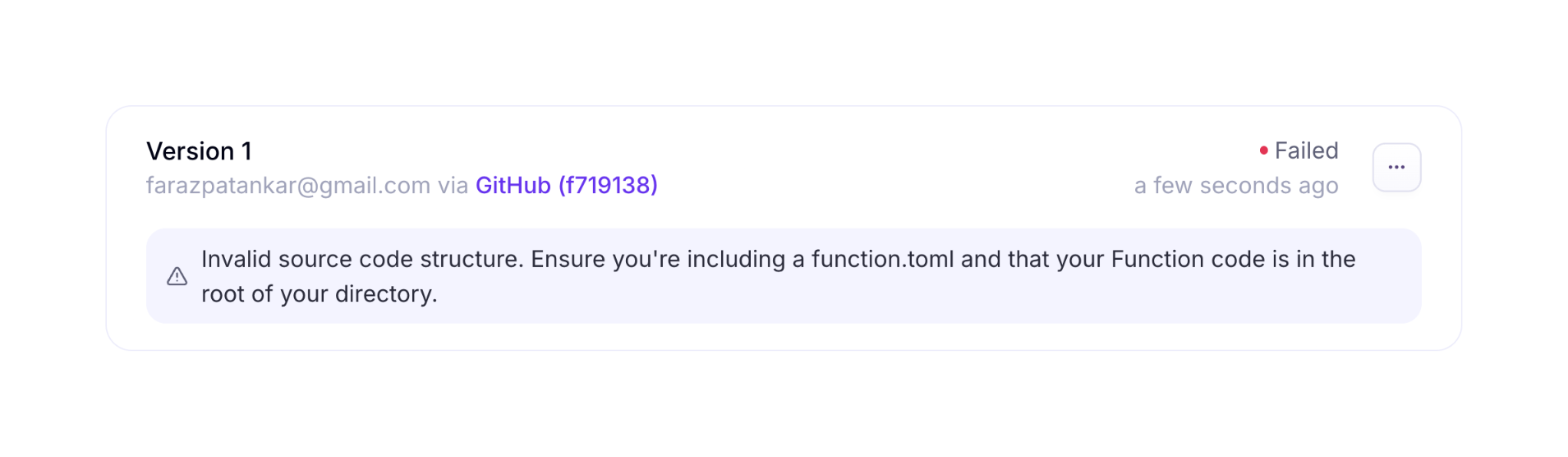This screenshot has width=1568, height=457.
Task: Click the word "seconds" in the timestamp
Action: pos(1245,186)
